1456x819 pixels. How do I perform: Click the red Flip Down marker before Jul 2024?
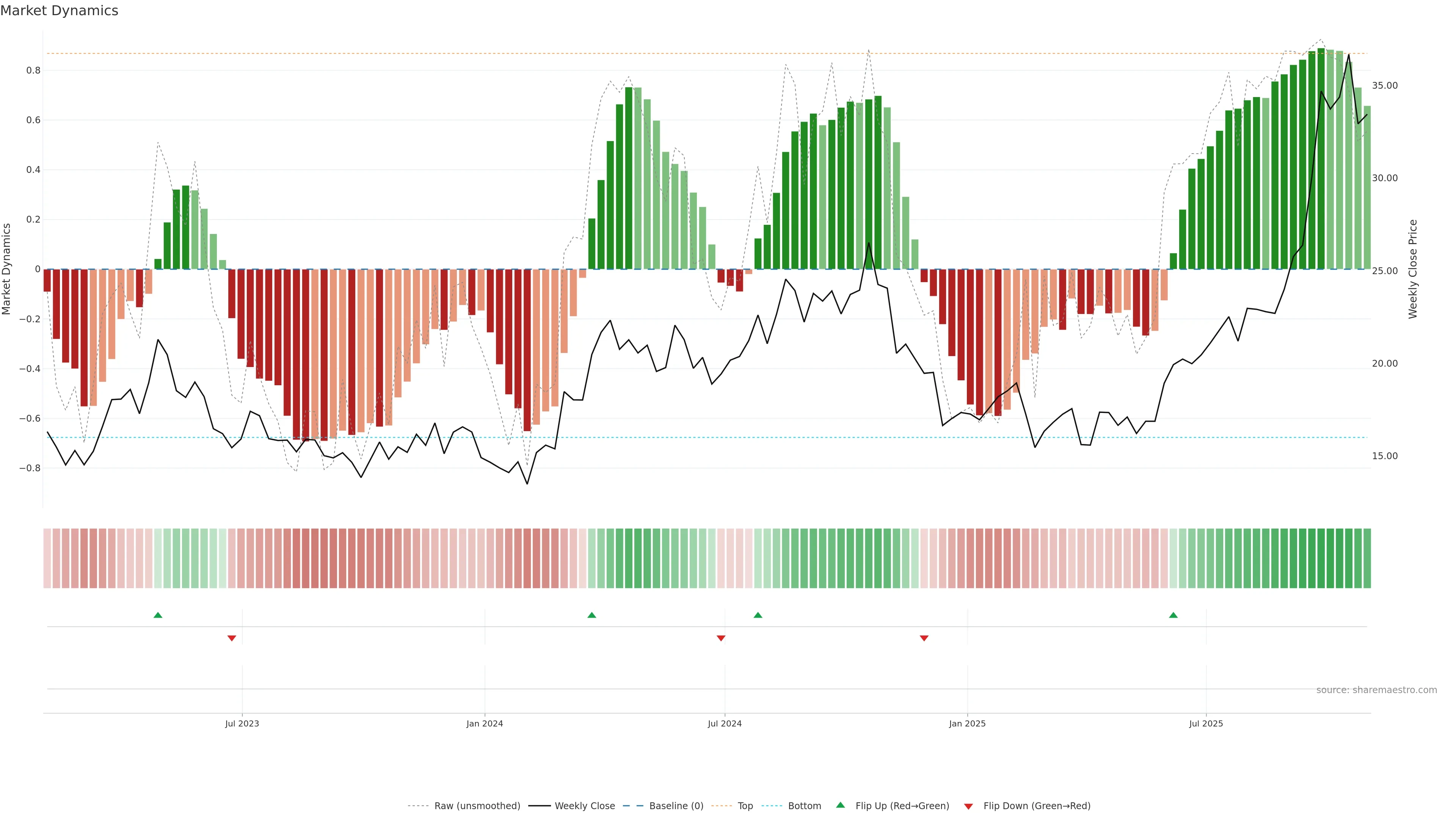[721, 638]
